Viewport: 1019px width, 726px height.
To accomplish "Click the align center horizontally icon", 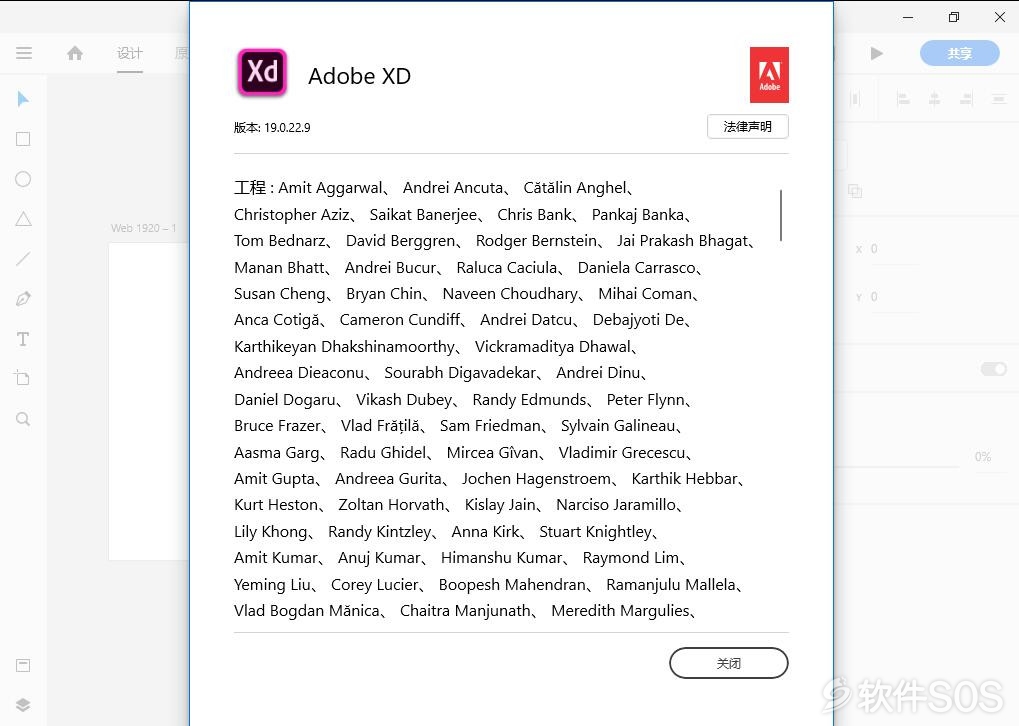I will [934, 99].
